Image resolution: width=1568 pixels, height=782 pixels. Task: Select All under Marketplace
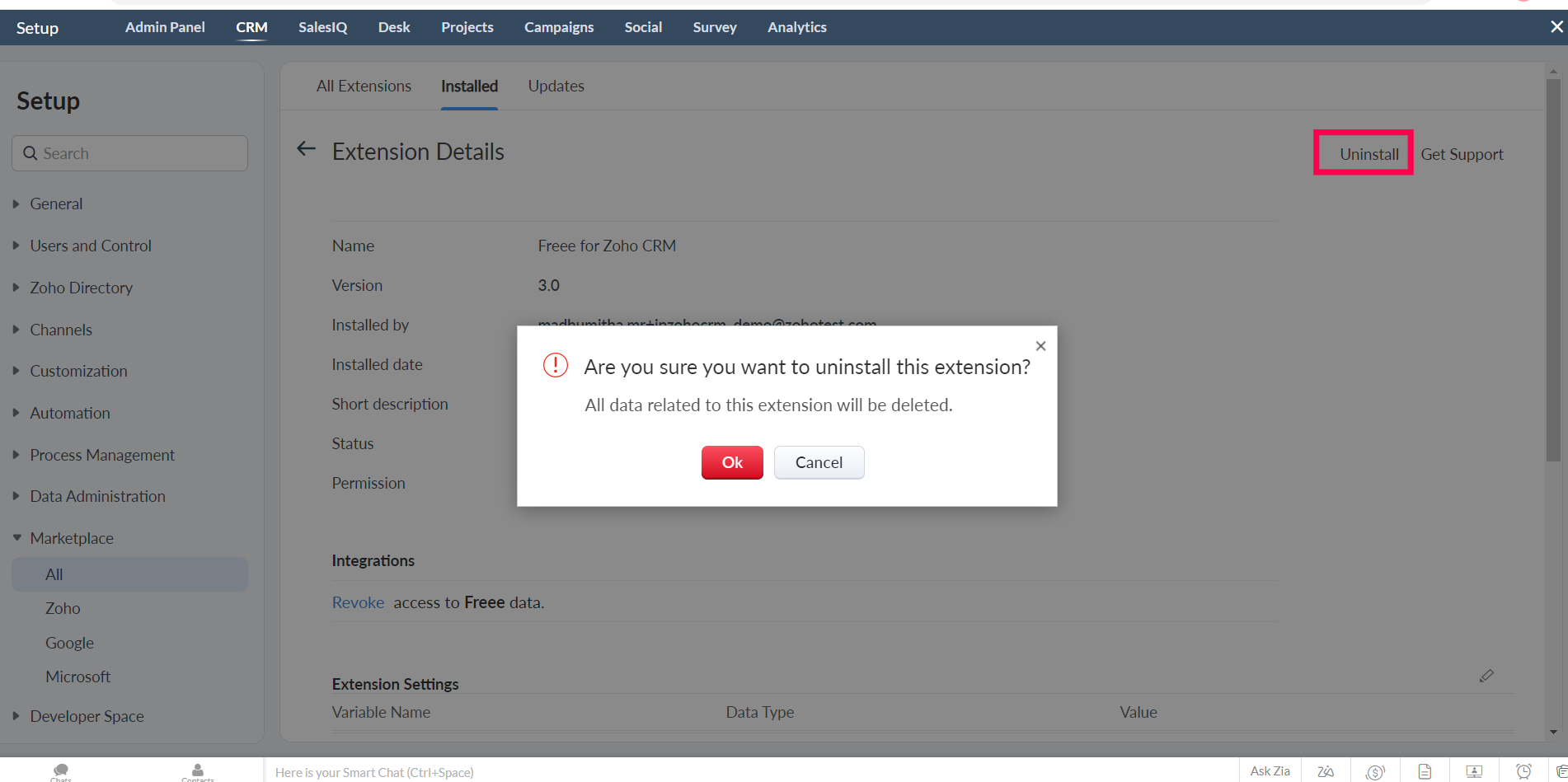click(x=129, y=574)
